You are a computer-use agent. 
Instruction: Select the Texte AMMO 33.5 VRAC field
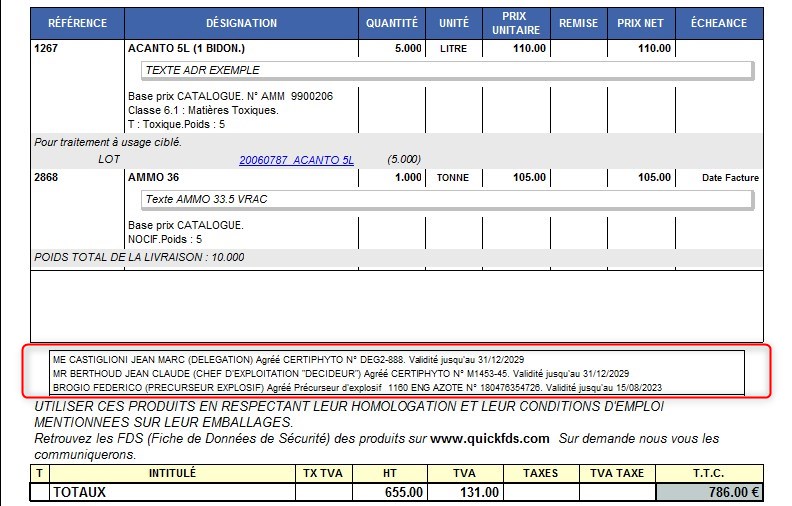pos(445,199)
